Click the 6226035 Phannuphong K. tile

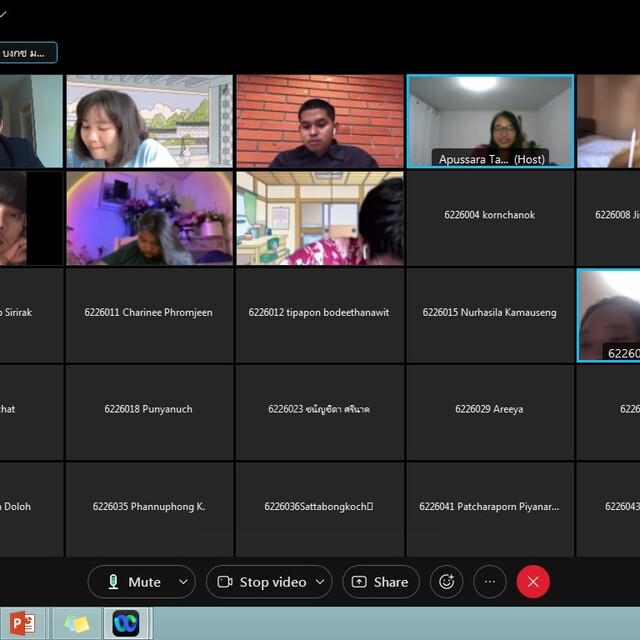point(149,507)
